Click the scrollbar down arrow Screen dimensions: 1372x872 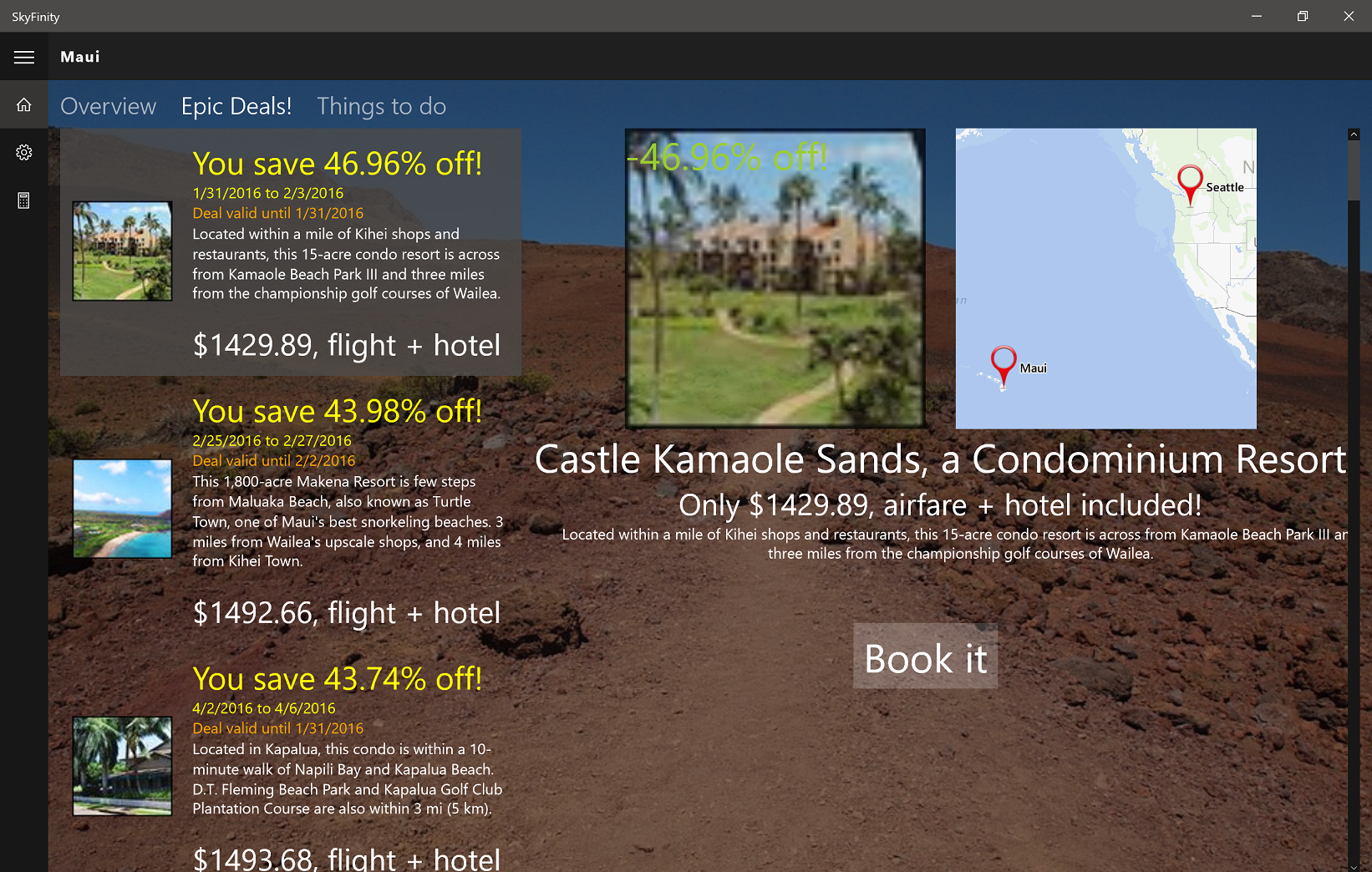pos(1354,866)
